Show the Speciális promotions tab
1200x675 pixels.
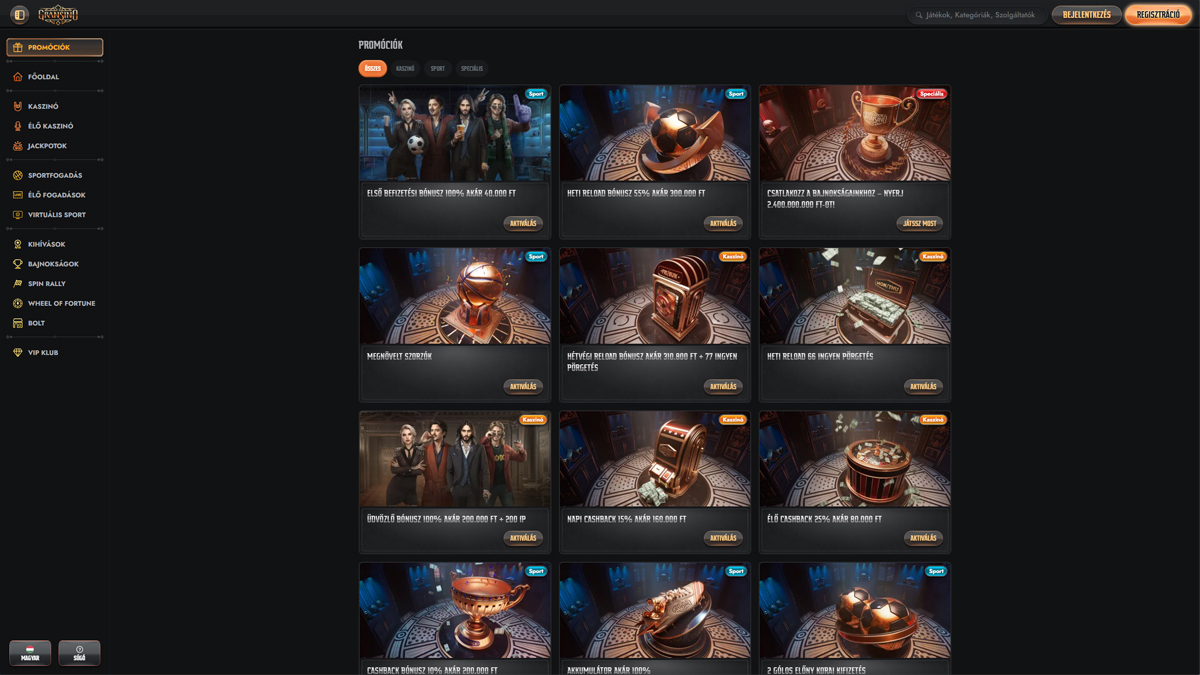point(472,69)
